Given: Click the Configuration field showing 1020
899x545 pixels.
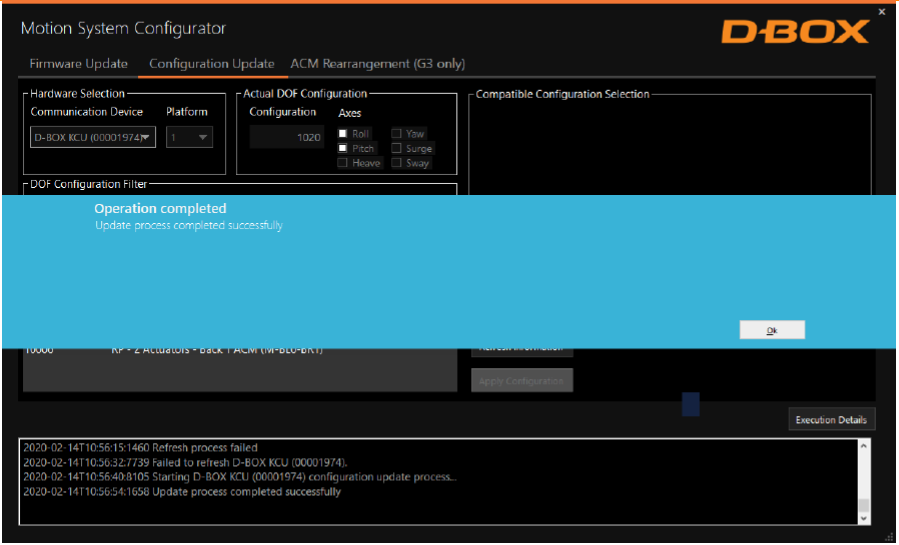Looking at the screenshot, I should pos(286,137).
